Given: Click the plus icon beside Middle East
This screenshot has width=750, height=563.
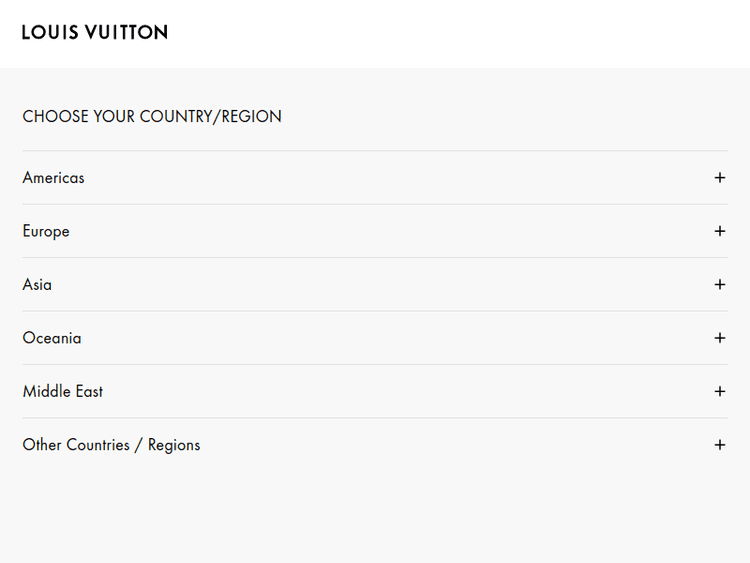Looking at the screenshot, I should click(719, 392).
